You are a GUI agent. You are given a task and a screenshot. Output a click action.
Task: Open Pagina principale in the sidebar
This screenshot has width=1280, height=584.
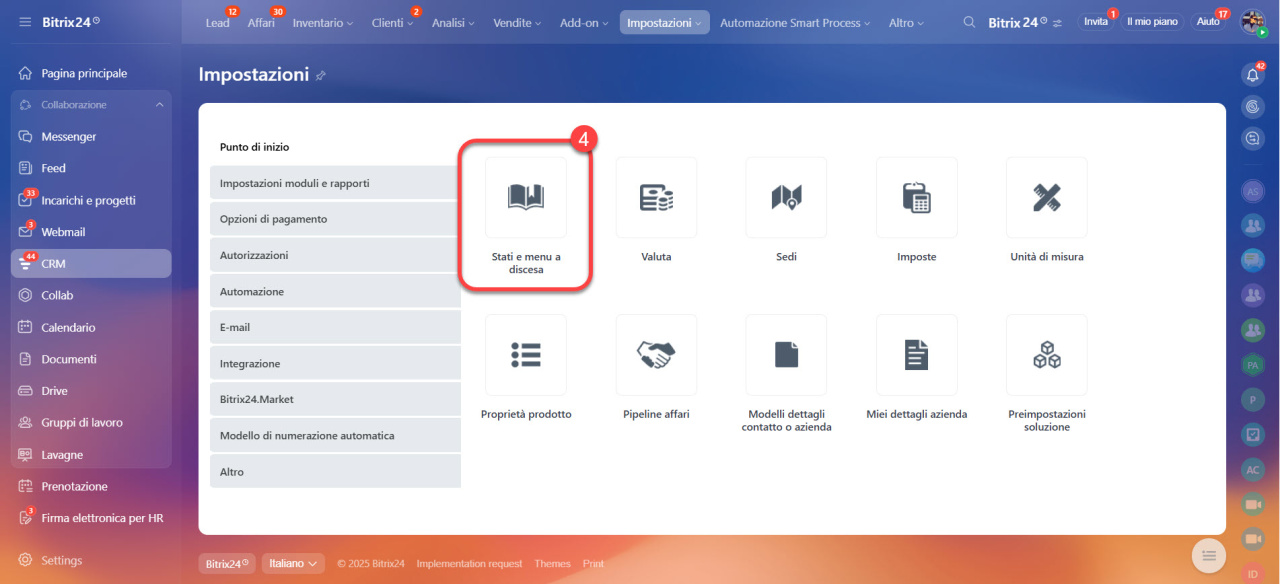coord(91,73)
